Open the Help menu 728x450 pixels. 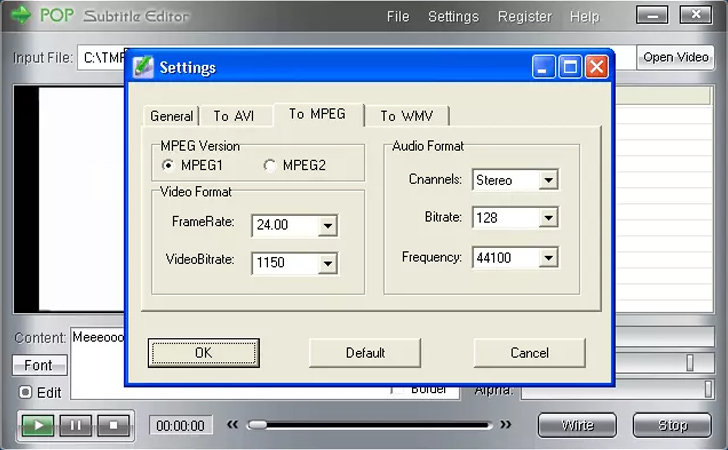[x=585, y=17]
